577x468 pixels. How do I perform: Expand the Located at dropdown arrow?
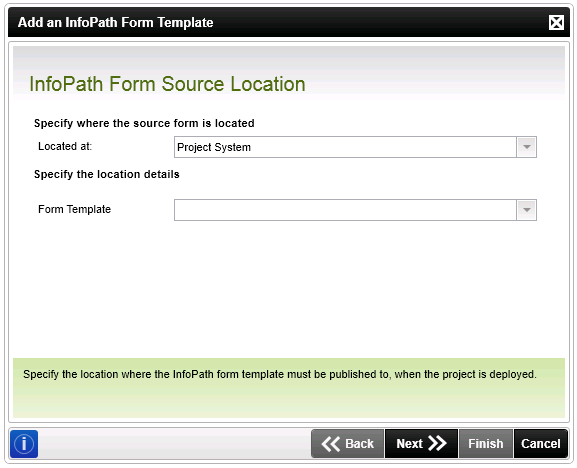pos(527,147)
